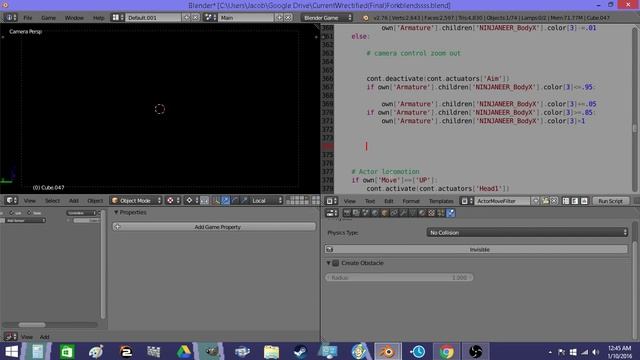This screenshot has width=640, height=360.
Task: Open the Logic Editor type selector
Action: [10, 337]
